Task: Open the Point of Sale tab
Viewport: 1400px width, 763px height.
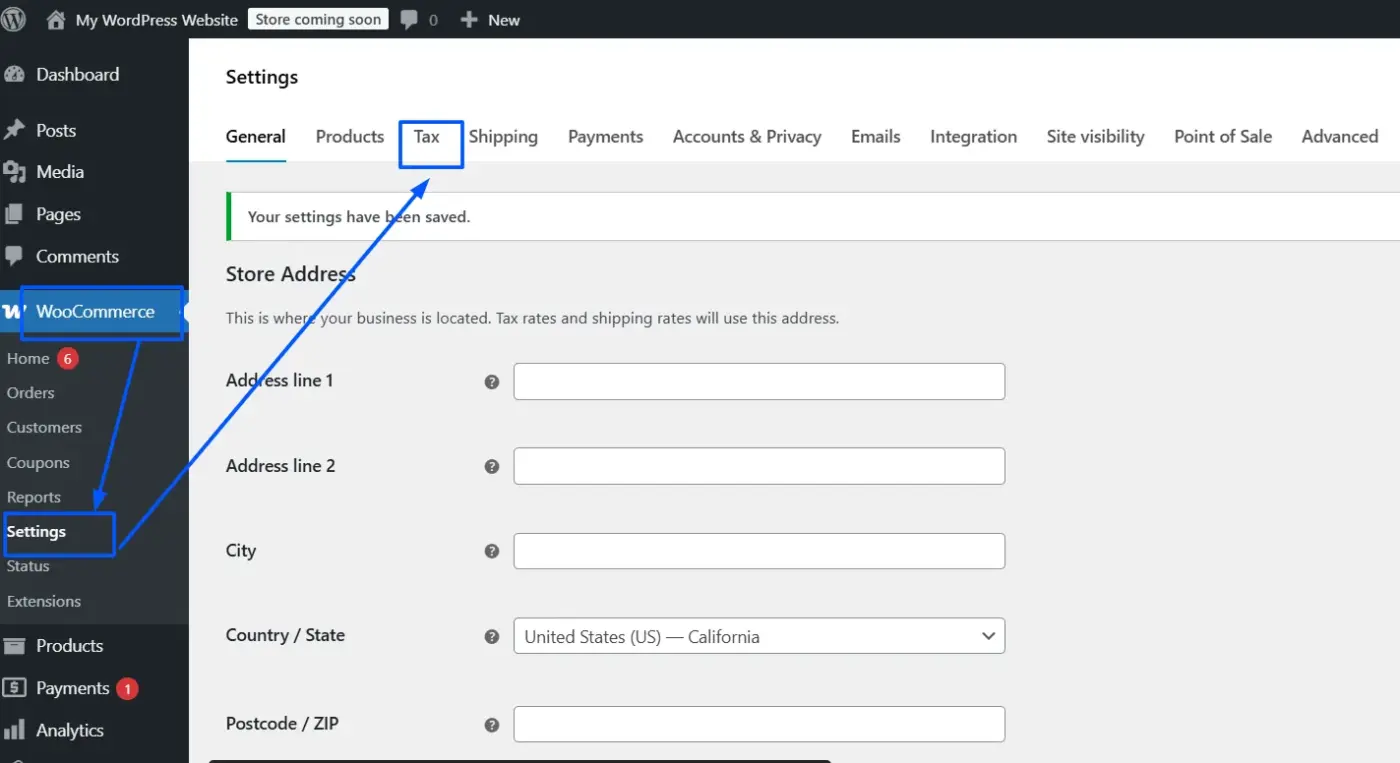Action: click(x=1223, y=137)
